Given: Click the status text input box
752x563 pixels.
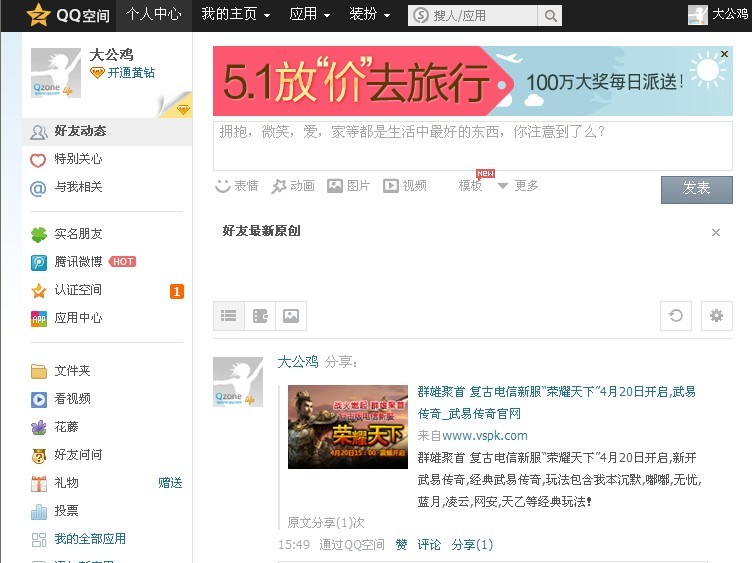Looking at the screenshot, I should tap(472, 146).
